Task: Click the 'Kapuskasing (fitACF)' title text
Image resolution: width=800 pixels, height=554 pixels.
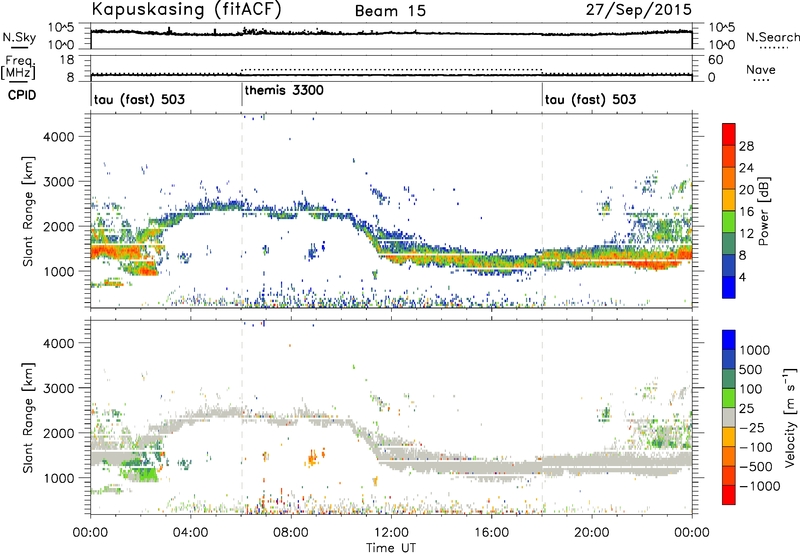Action: (x=186, y=10)
